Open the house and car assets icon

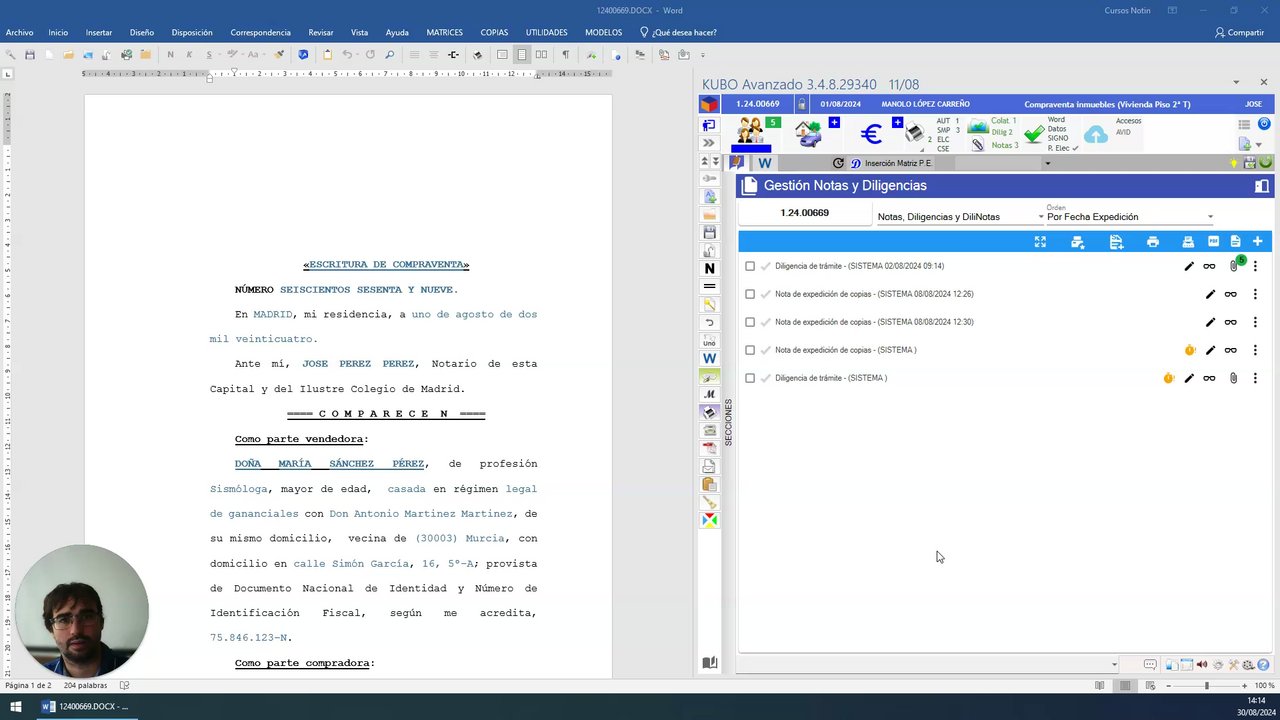(x=808, y=132)
